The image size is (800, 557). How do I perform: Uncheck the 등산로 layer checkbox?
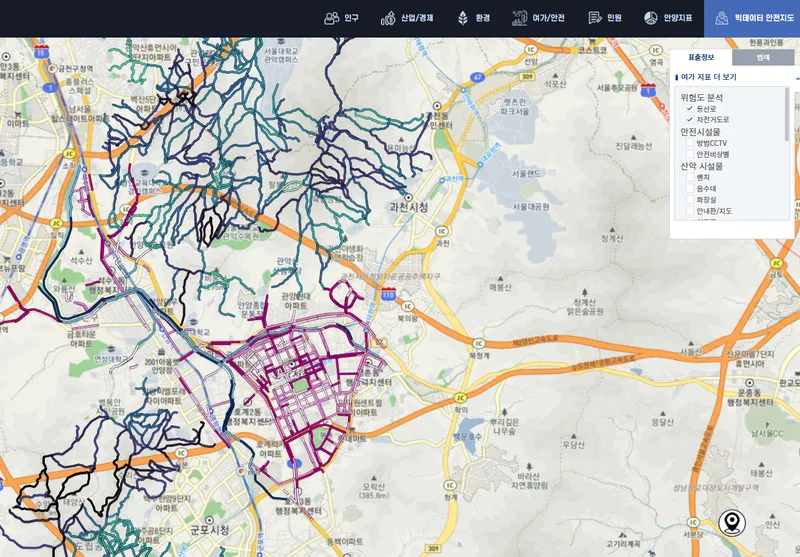tap(689, 108)
